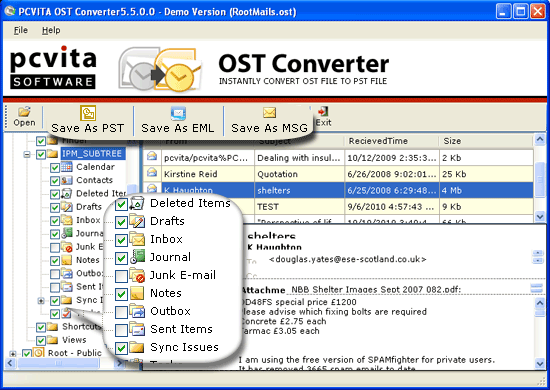The width and height of the screenshot is (550, 390).
Task: Click the folder tree horizontal scrollbar thumb
Action: (59, 363)
